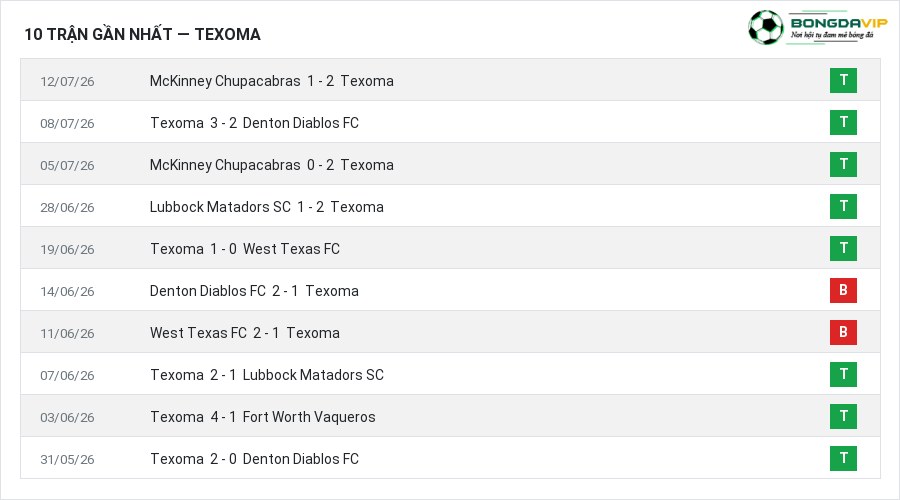Screen dimensions: 900x500
Task: Click the green T badge for 28/06/26 match
Action: click(x=843, y=206)
